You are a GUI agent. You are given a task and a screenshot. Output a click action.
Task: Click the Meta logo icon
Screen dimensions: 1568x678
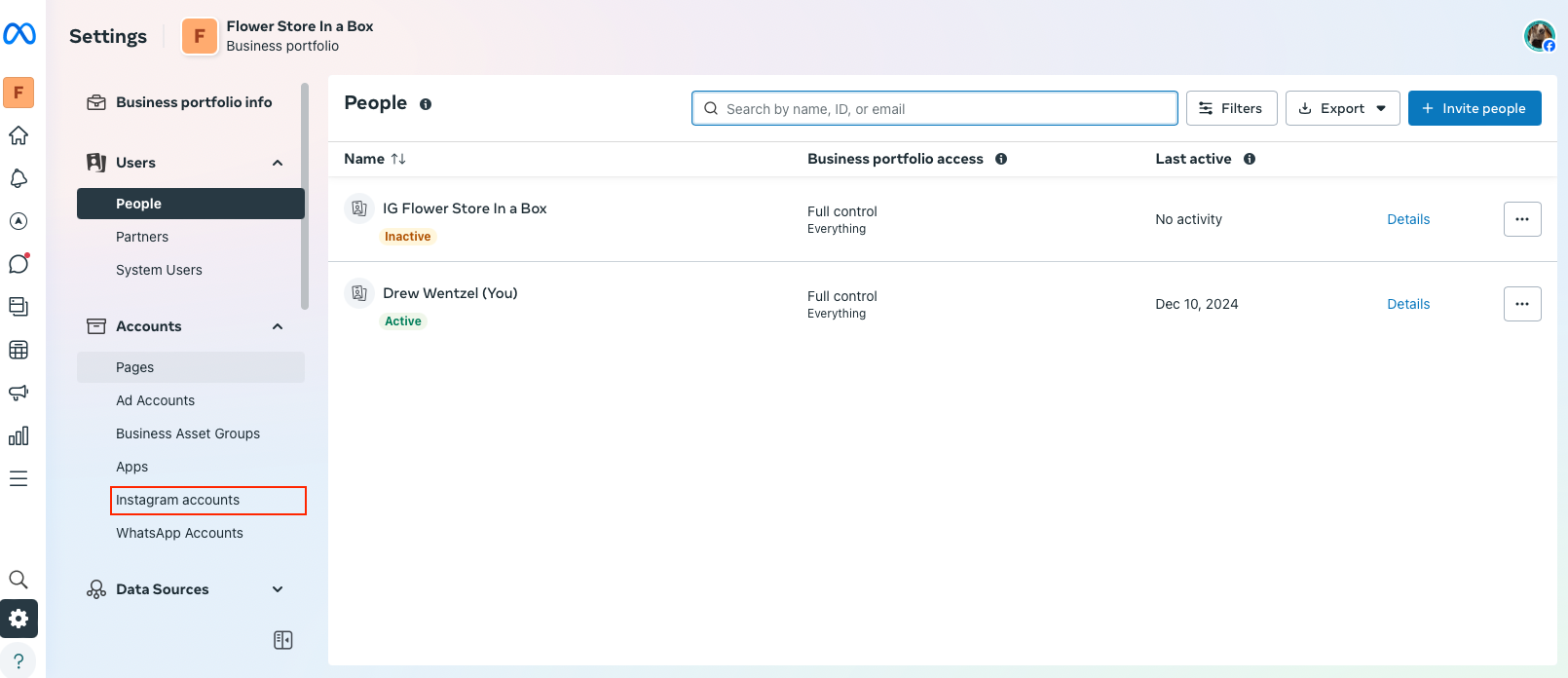pyautogui.click(x=19, y=34)
